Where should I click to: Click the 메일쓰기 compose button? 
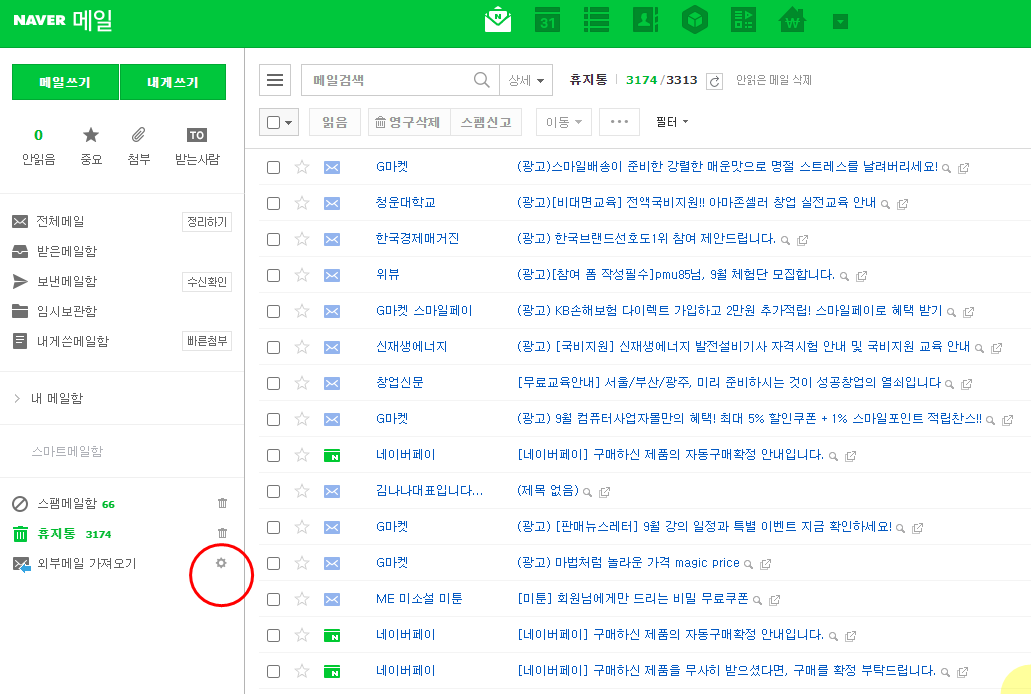pos(65,82)
